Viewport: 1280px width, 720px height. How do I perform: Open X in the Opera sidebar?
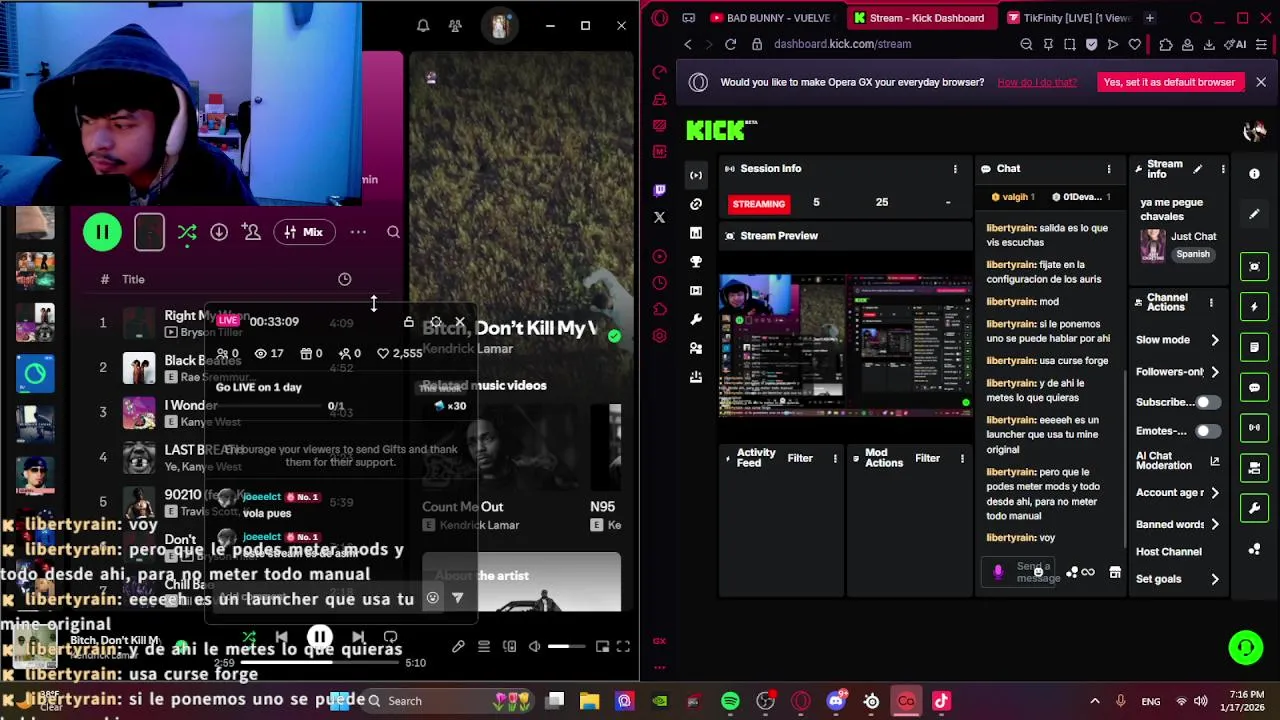pos(659,217)
